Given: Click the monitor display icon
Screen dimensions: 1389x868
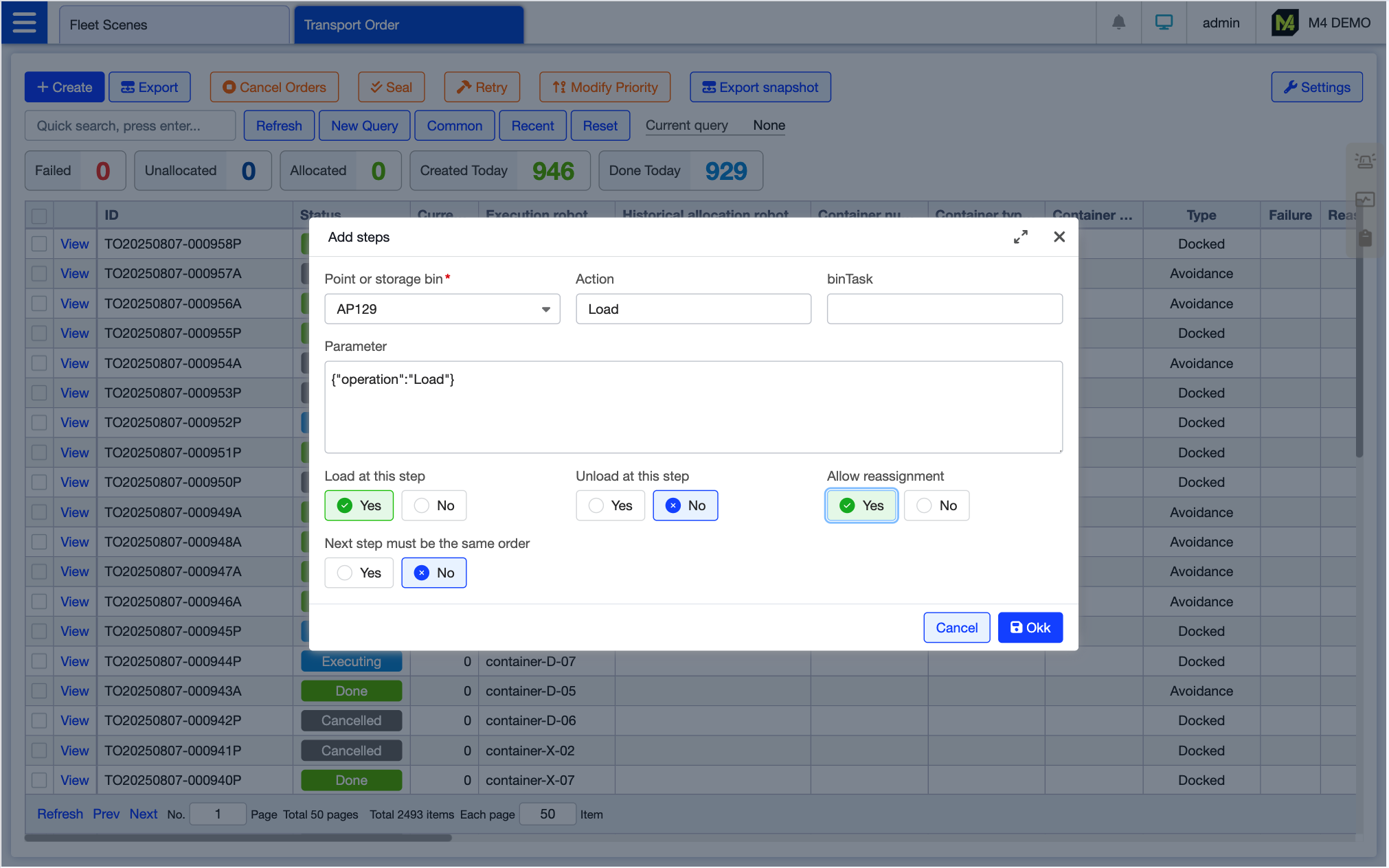Looking at the screenshot, I should pos(1164,23).
